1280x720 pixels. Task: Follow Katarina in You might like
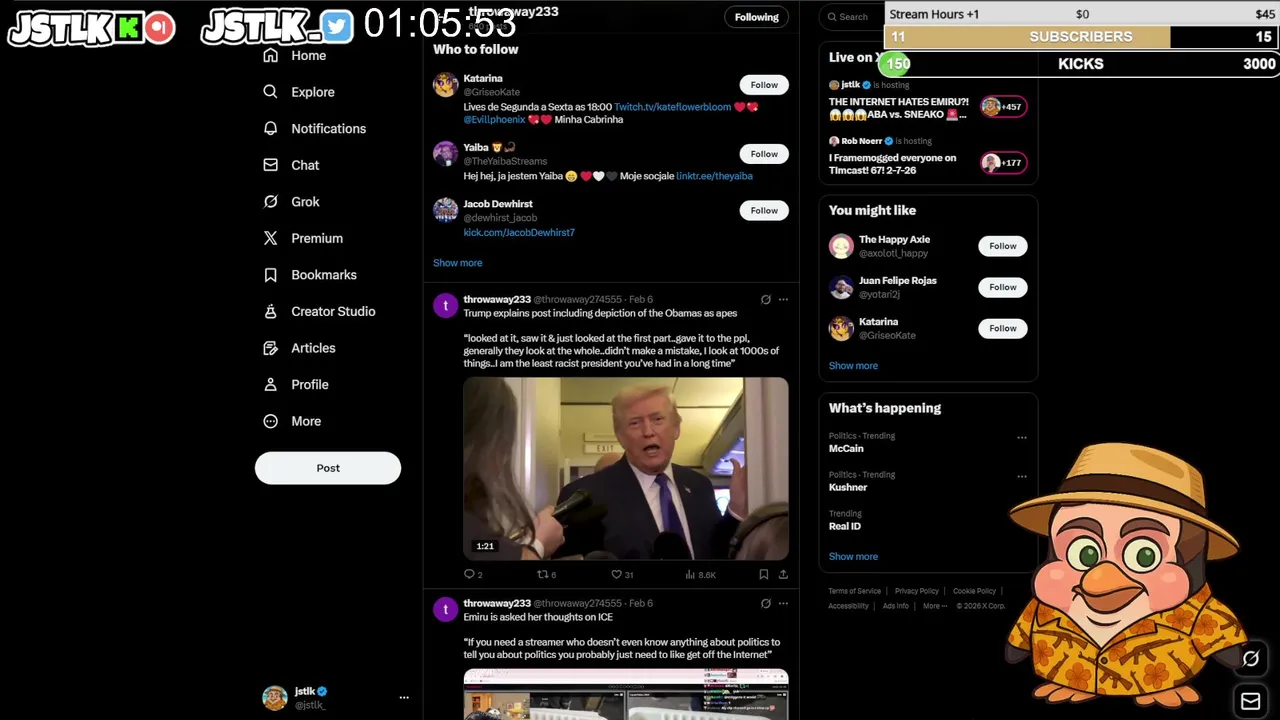point(1003,328)
